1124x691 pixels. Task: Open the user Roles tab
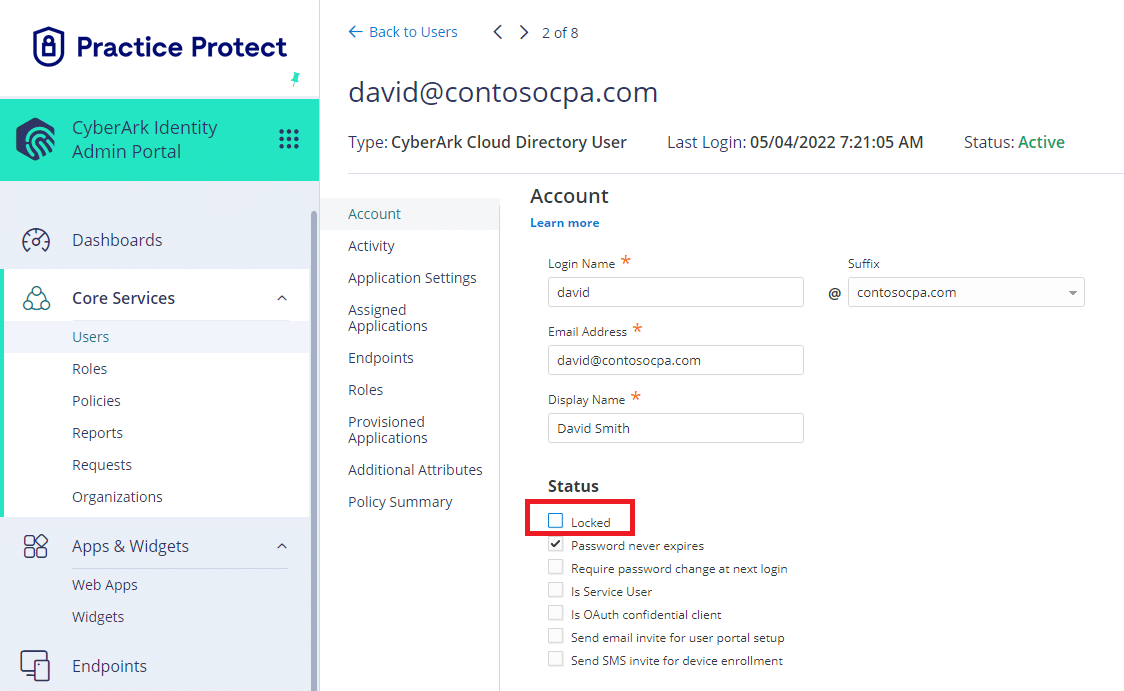[x=366, y=390]
